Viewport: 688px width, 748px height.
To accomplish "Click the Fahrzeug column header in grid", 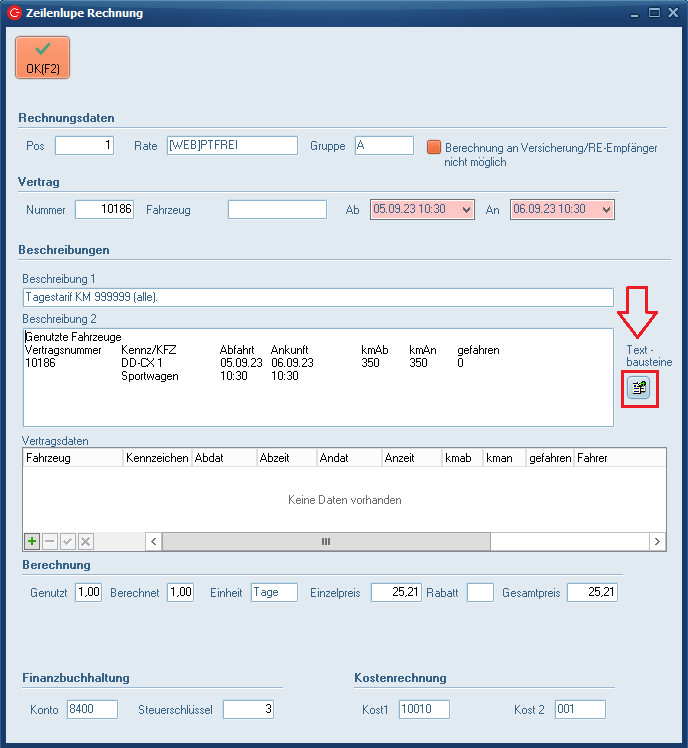I will [x=72, y=458].
